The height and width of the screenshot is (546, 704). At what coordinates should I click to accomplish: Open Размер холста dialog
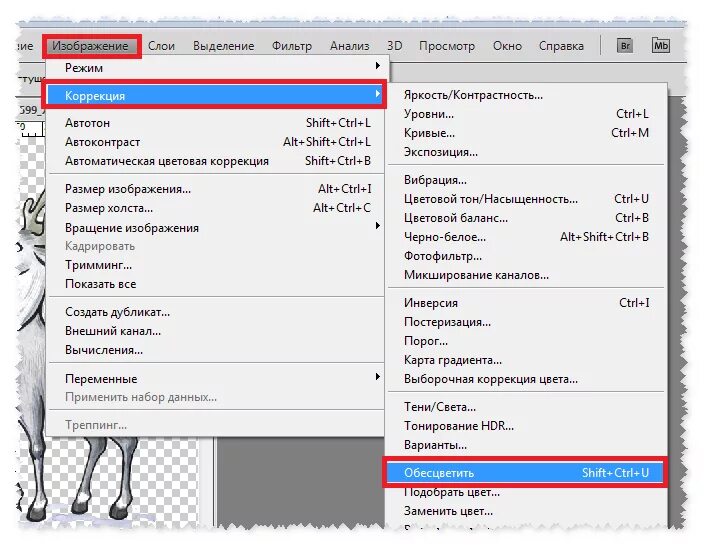tap(216, 208)
